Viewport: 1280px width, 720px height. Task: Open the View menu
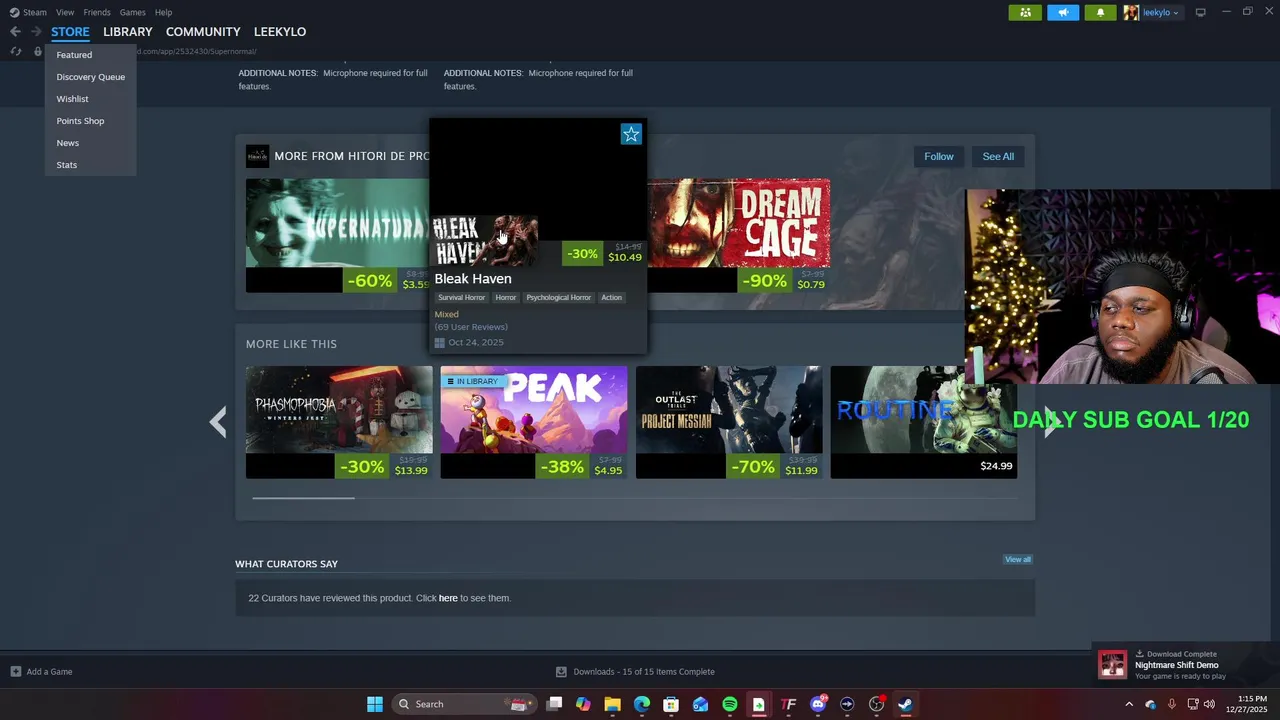[x=65, y=12]
